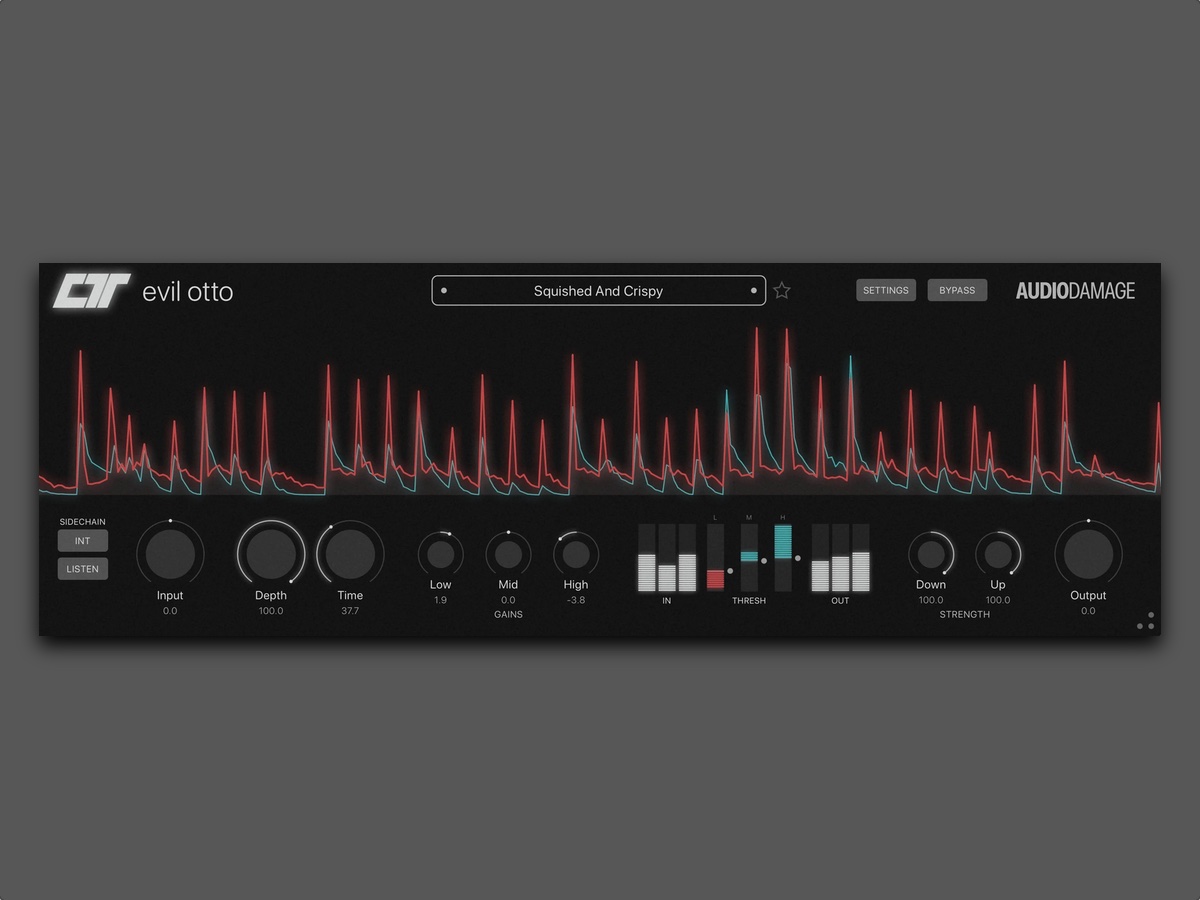Image resolution: width=1200 pixels, height=900 pixels.
Task: Open the Squished And Crispy preset menu
Action: tap(598, 291)
